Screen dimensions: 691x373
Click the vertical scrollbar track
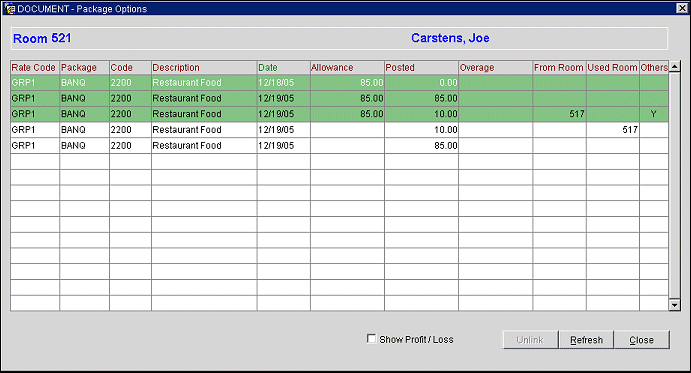(674, 186)
